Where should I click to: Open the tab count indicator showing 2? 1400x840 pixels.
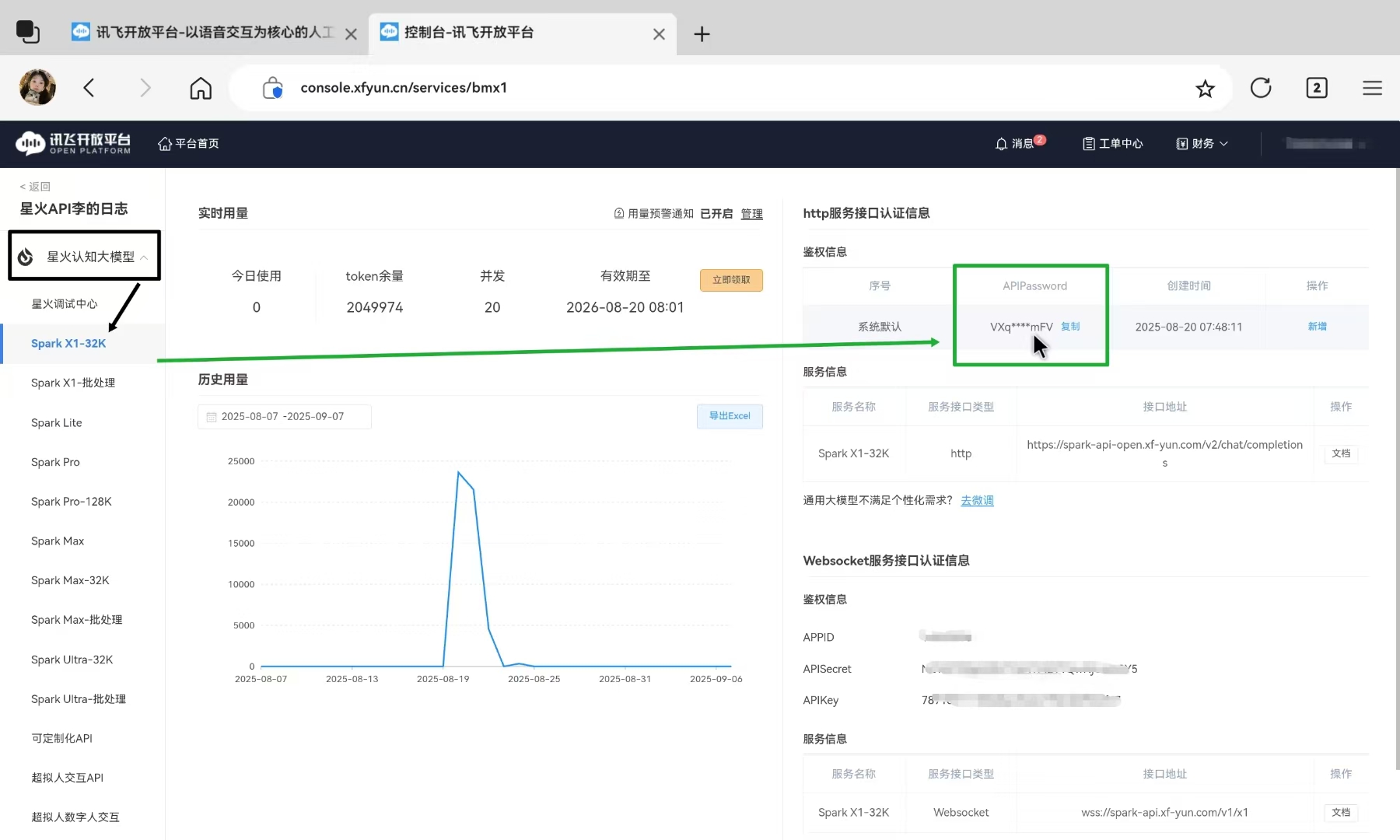(x=1317, y=88)
